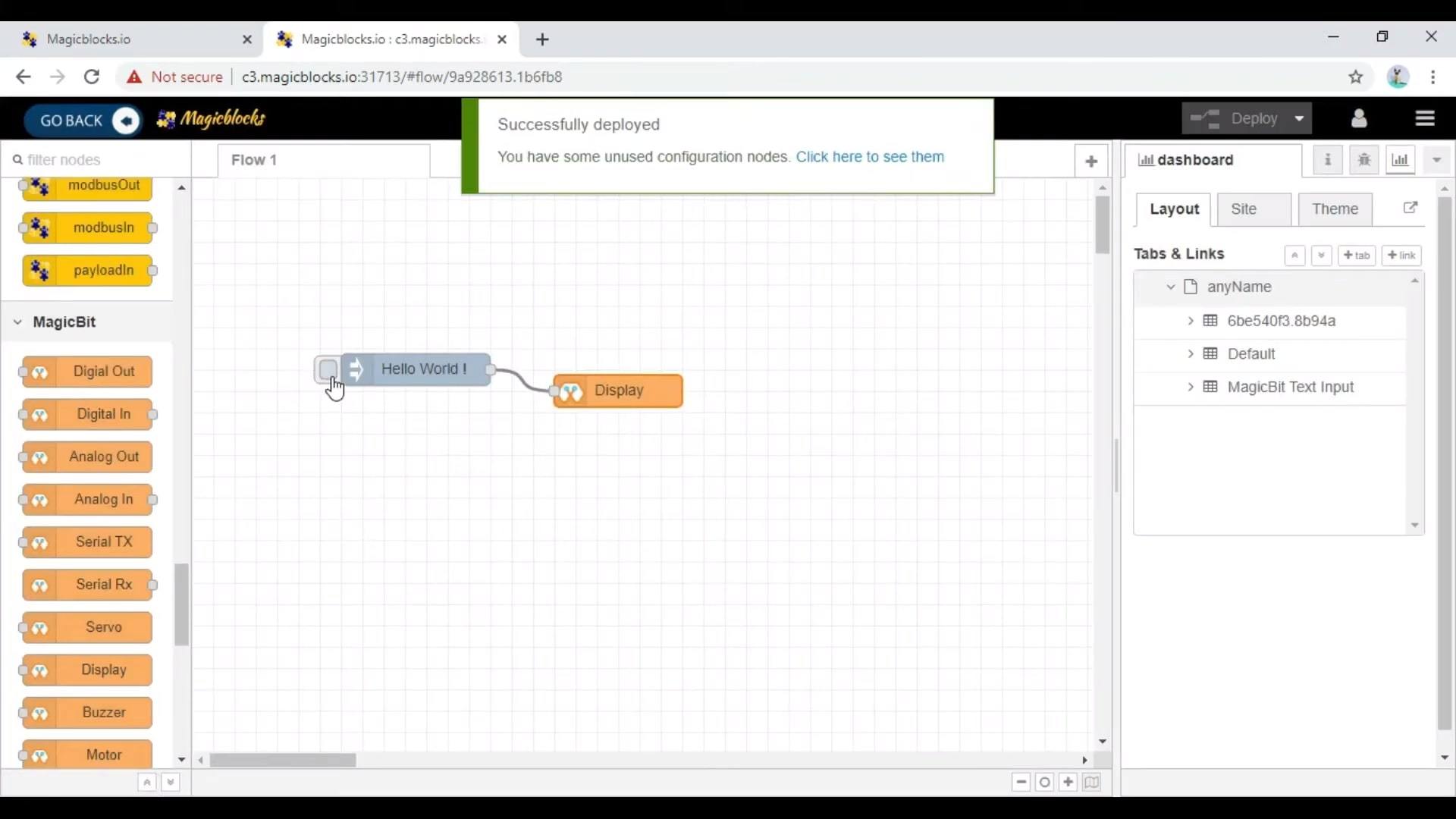Click the collapse-all up arrow in Tabs & Links
This screenshot has height=819, width=1456.
pyautogui.click(x=1294, y=256)
